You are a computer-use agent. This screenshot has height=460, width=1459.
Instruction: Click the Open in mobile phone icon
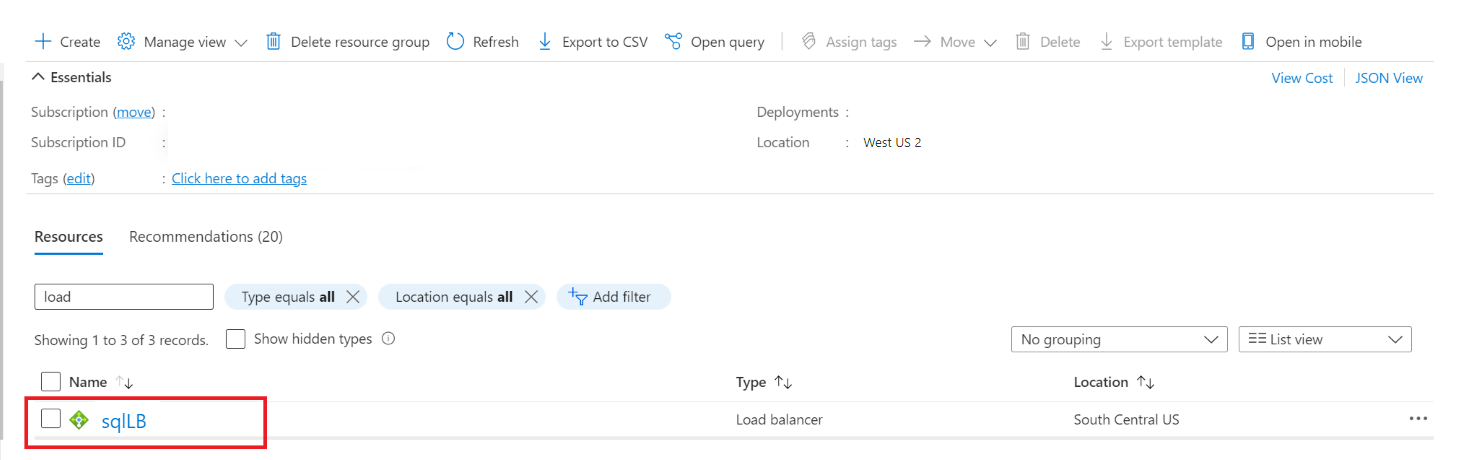(x=1248, y=41)
